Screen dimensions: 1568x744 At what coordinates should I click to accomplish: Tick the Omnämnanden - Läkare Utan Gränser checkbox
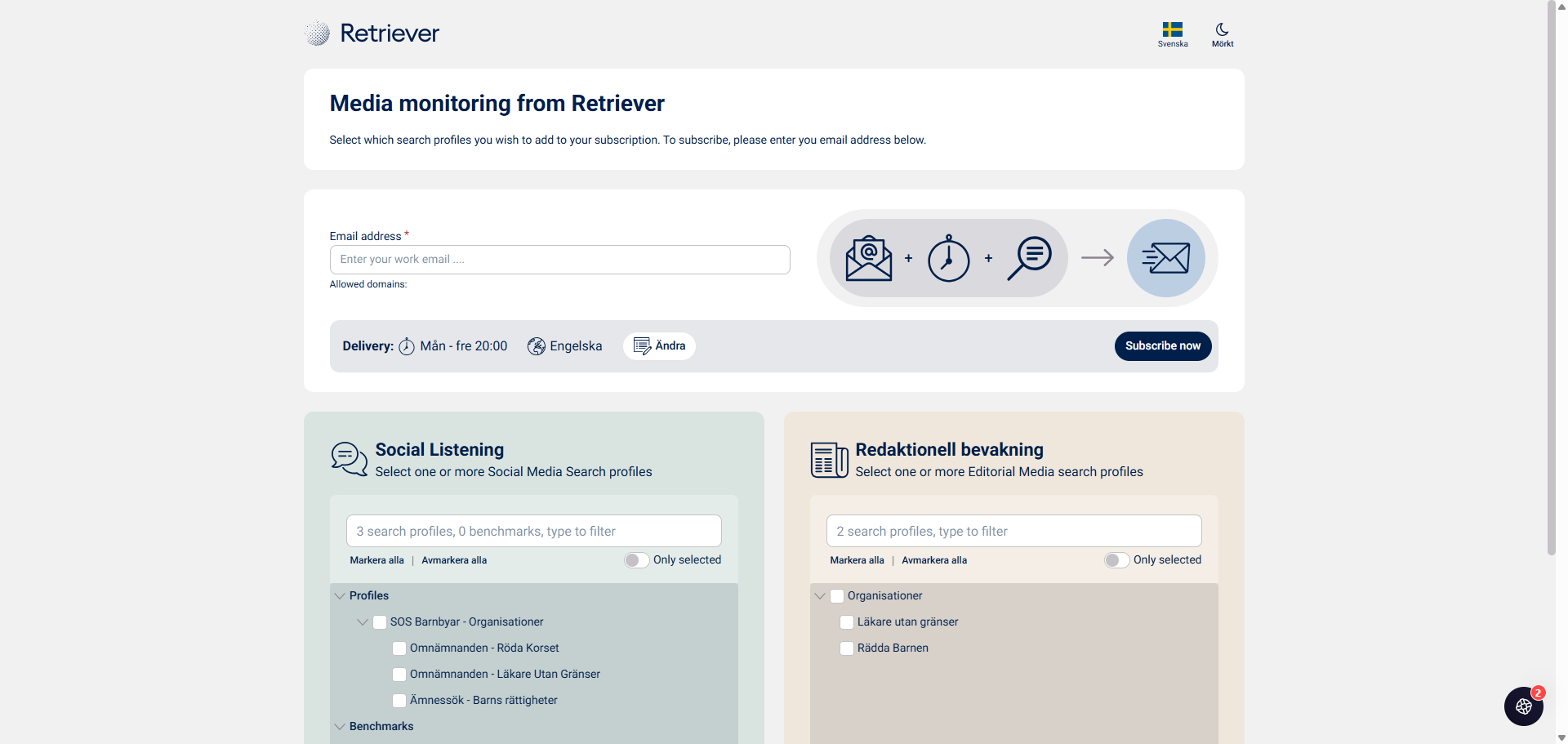[399, 675]
